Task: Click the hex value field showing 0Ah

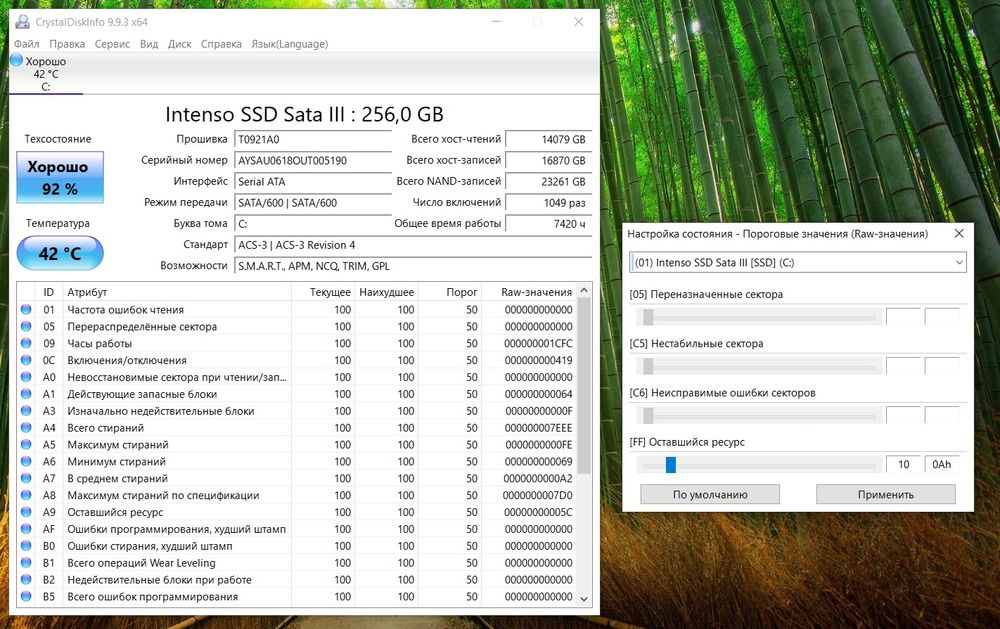Action: click(942, 464)
